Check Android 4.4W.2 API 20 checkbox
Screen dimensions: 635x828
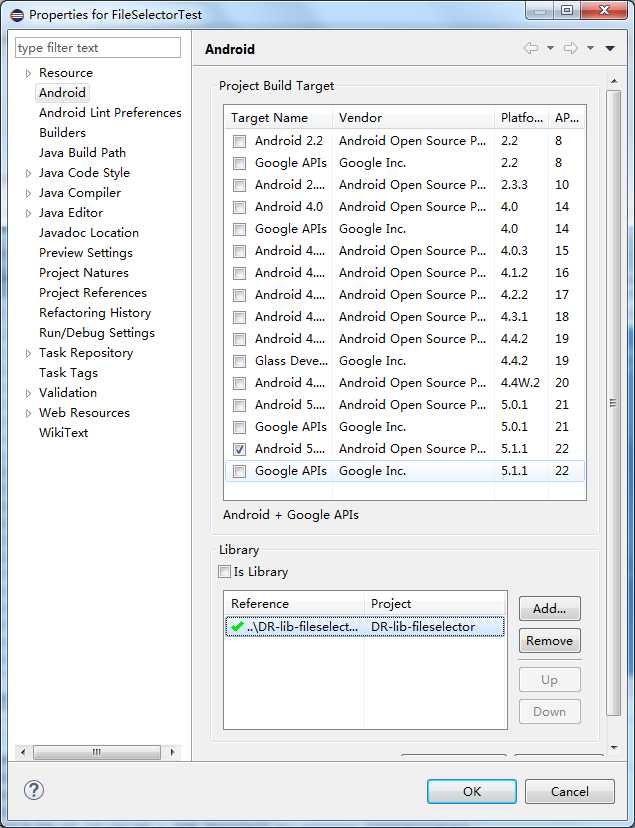239,383
